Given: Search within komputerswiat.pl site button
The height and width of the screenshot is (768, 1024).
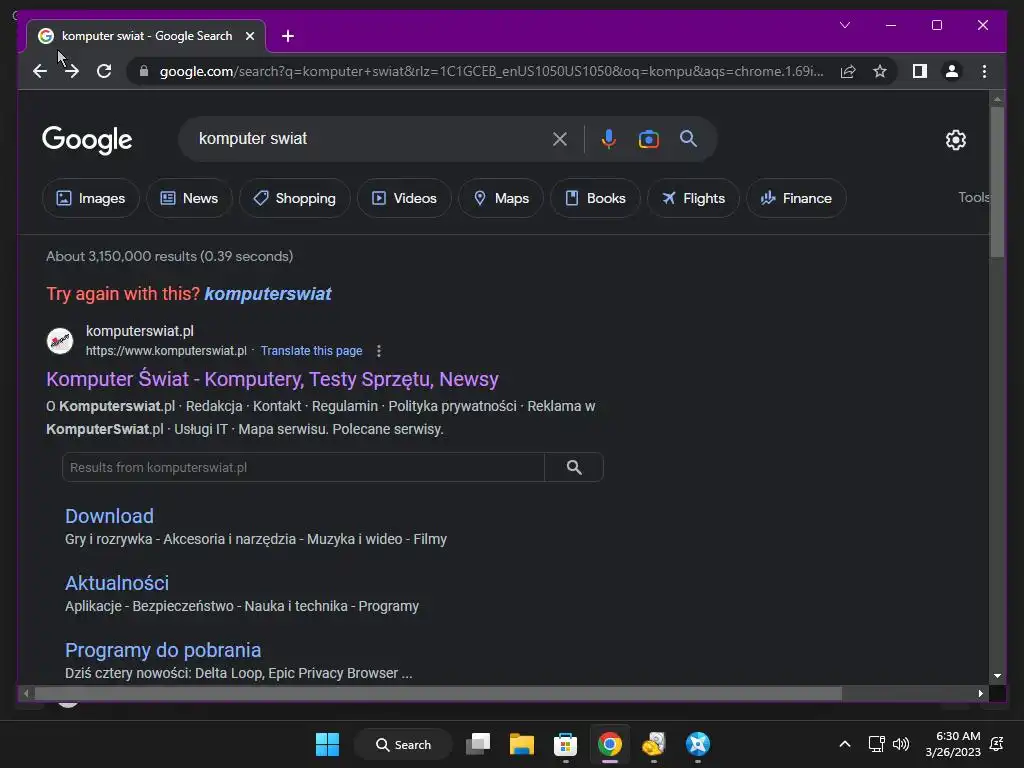Looking at the screenshot, I should click(x=574, y=468).
